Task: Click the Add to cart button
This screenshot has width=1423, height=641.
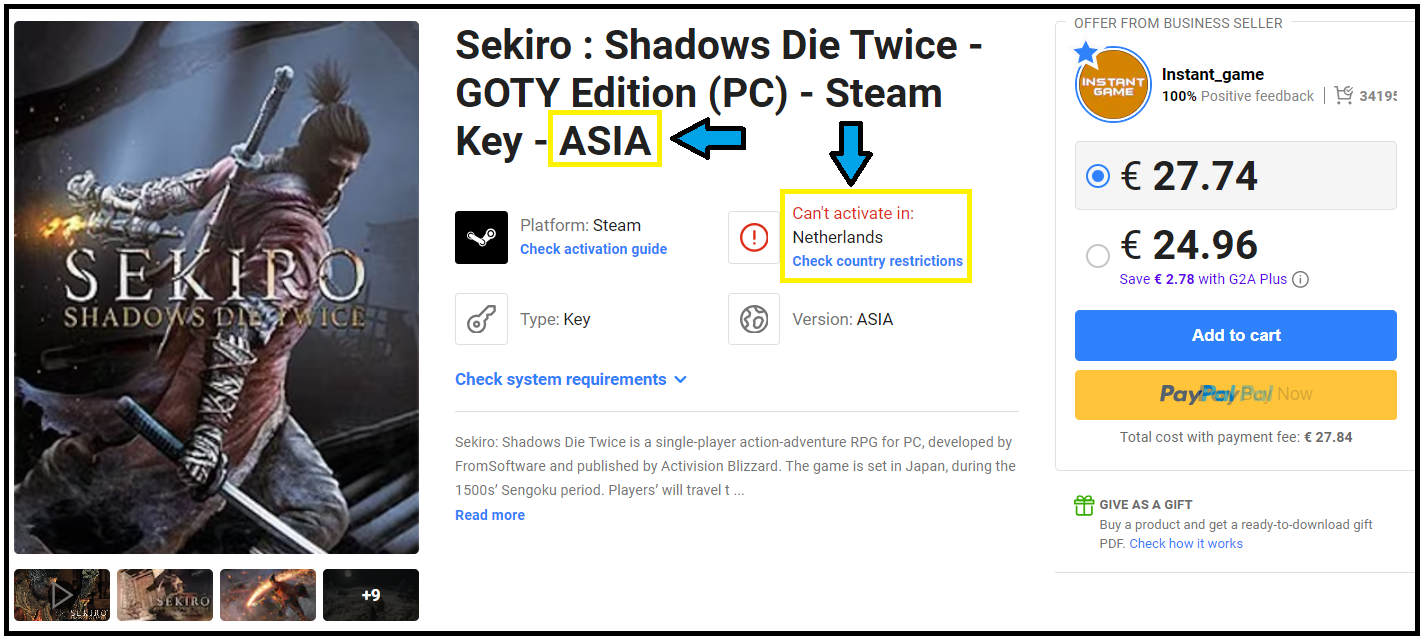Action: click(1235, 335)
